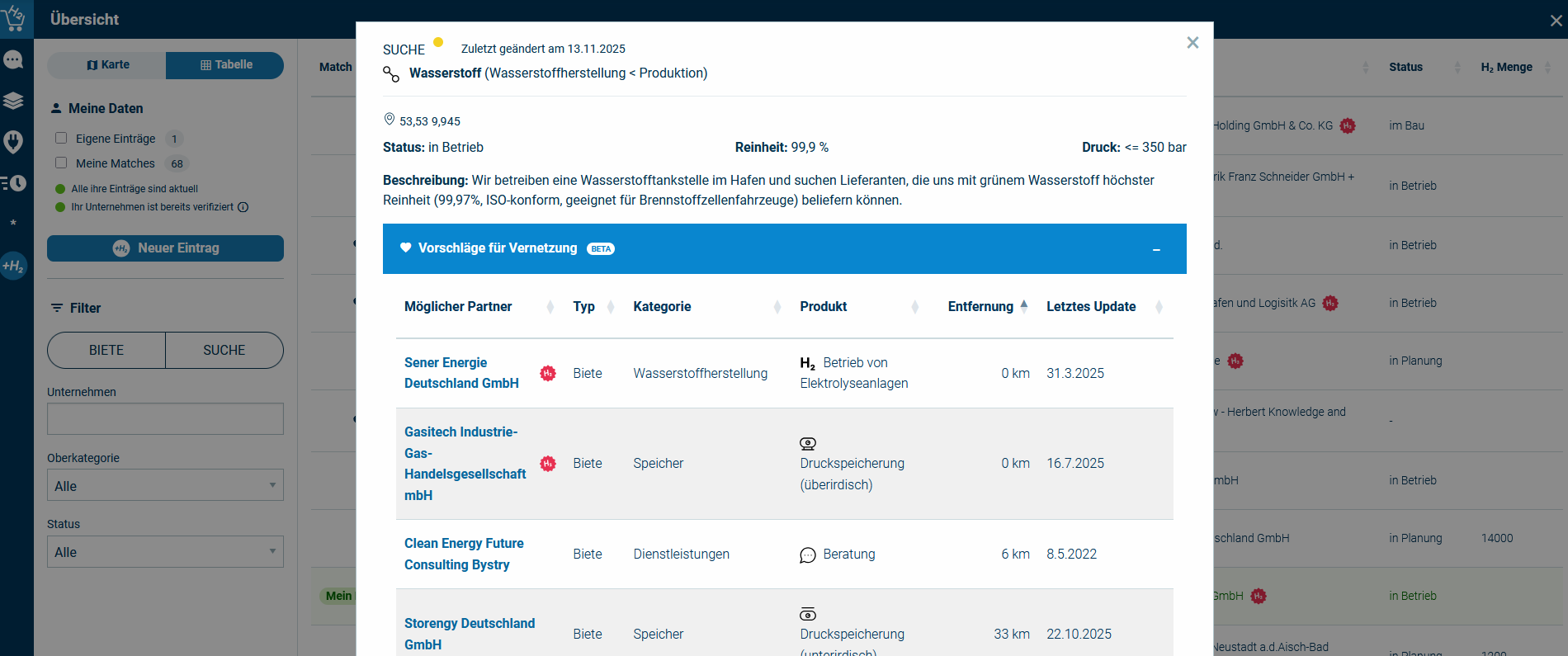Open the chat messages sidebar icon
This screenshot has height=656, width=1568.
13,60
